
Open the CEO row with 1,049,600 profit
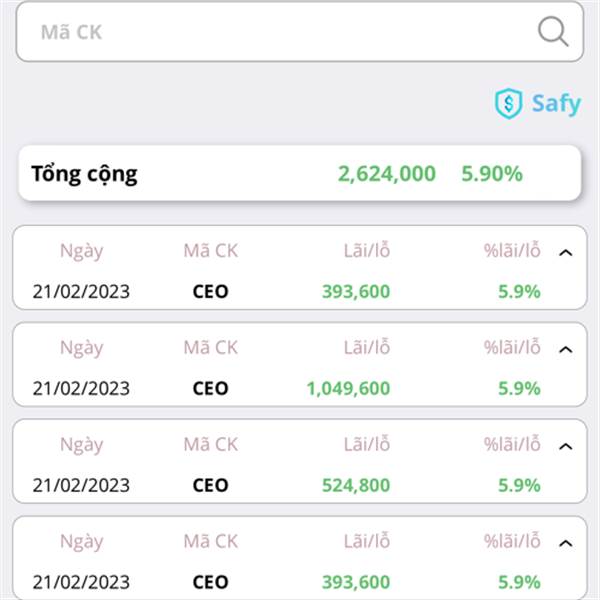click(x=300, y=365)
